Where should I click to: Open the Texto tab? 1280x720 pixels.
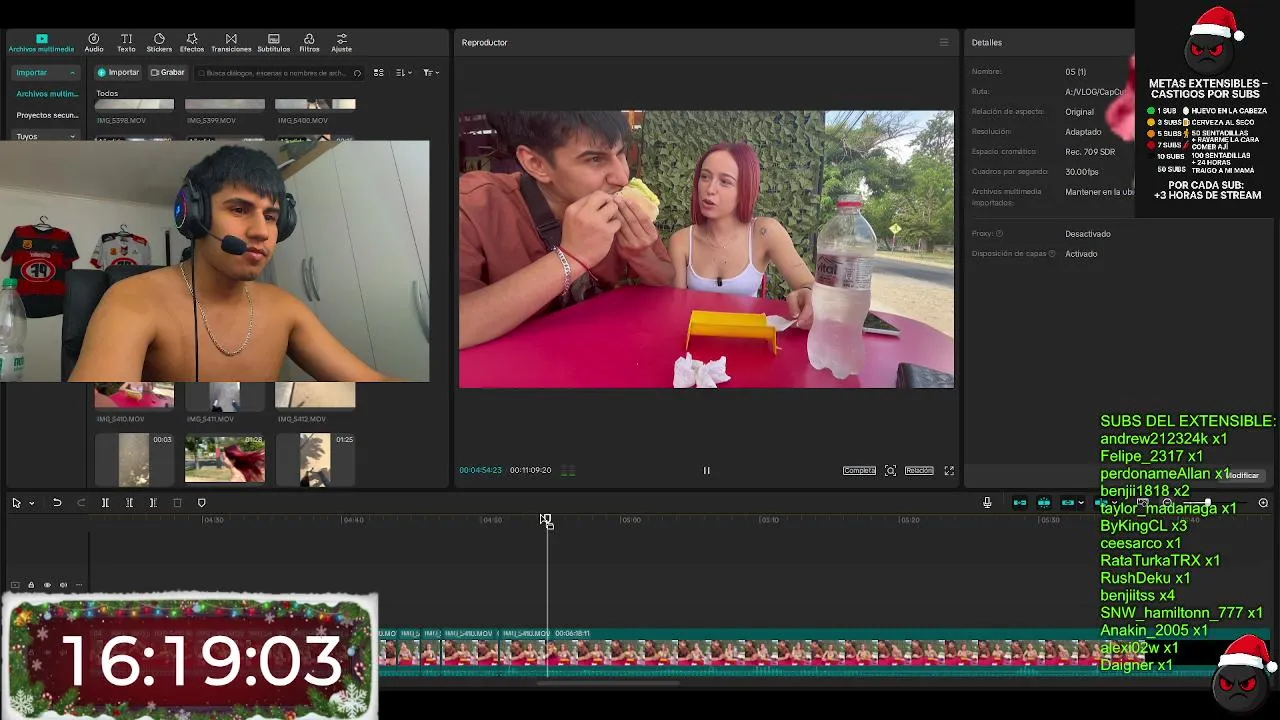click(x=126, y=43)
